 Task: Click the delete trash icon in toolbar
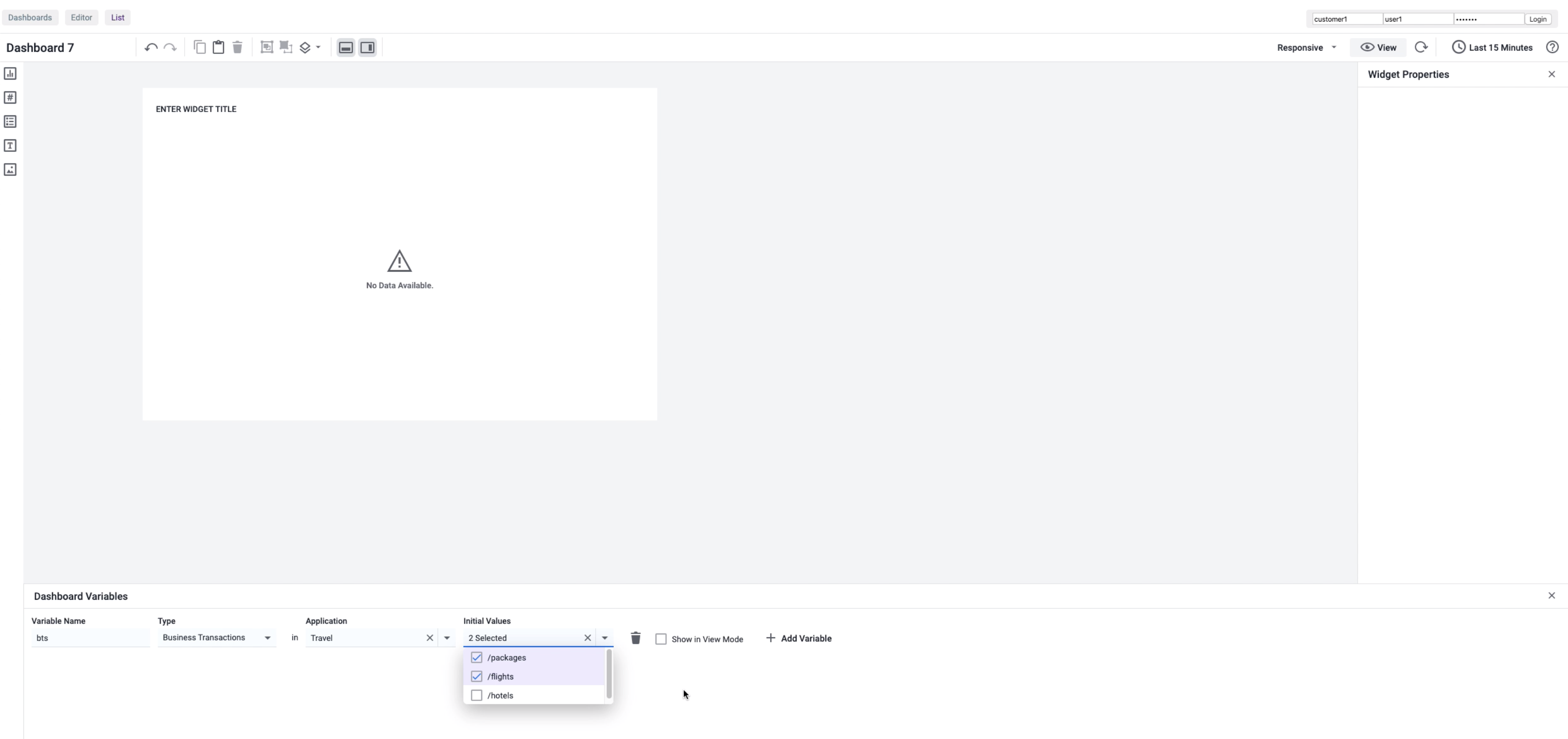[238, 47]
